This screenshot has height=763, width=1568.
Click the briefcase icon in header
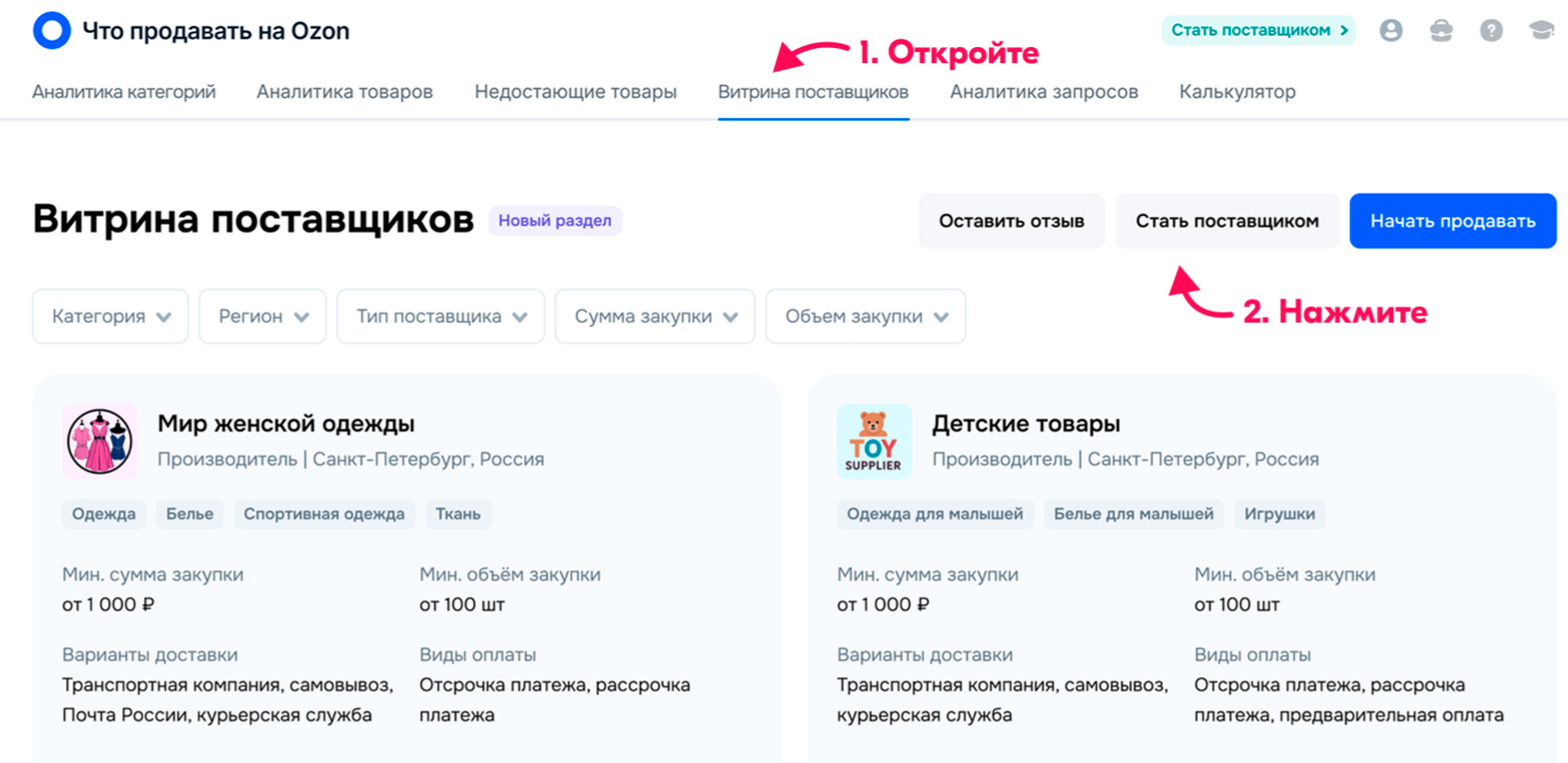coord(1441,30)
